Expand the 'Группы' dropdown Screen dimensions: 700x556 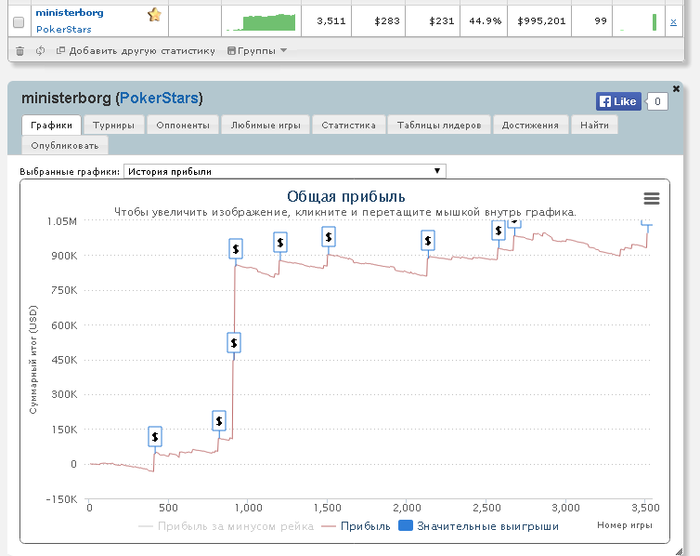(x=257, y=50)
